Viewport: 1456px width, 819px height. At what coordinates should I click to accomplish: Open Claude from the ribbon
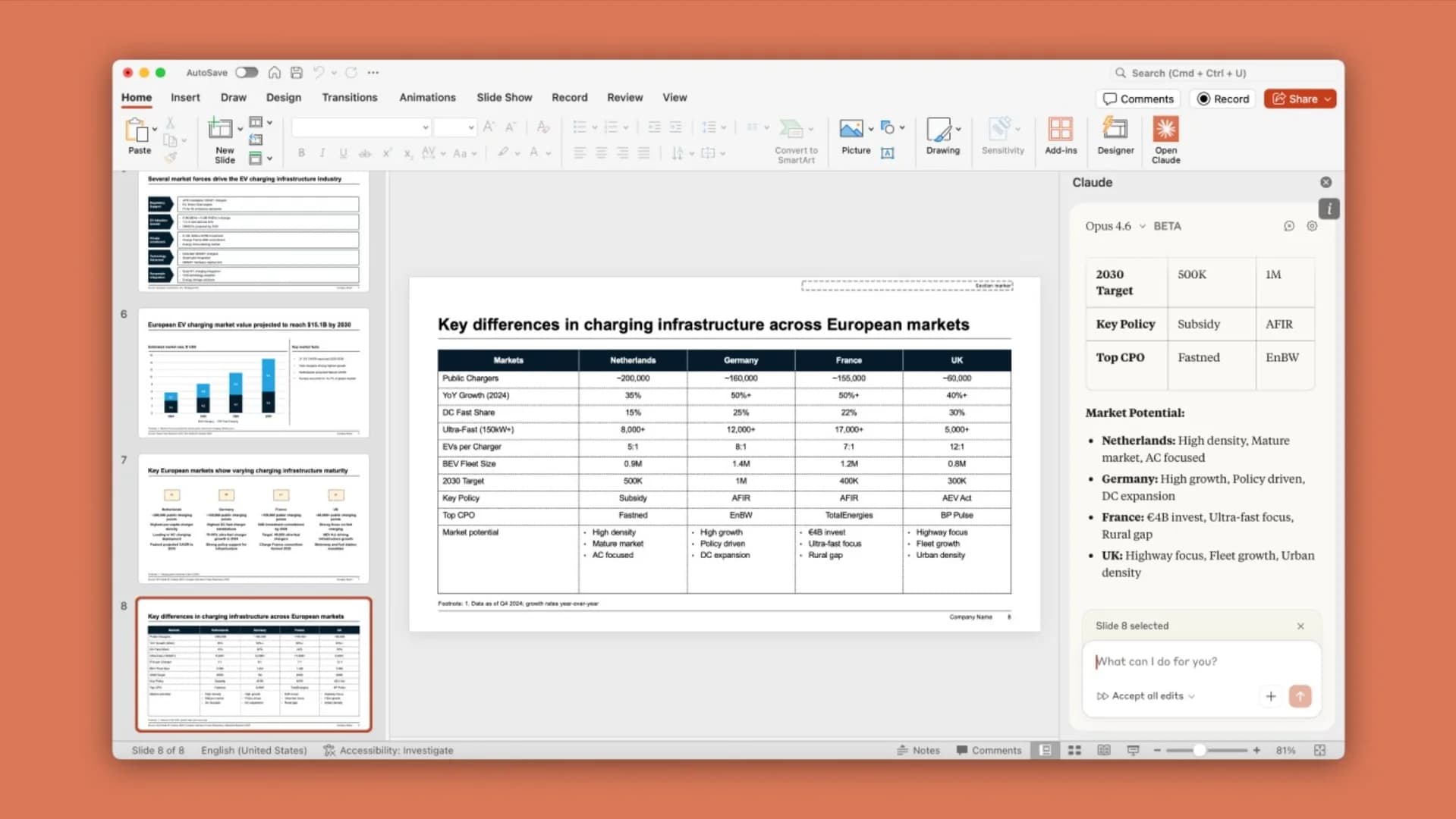point(1165,139)
